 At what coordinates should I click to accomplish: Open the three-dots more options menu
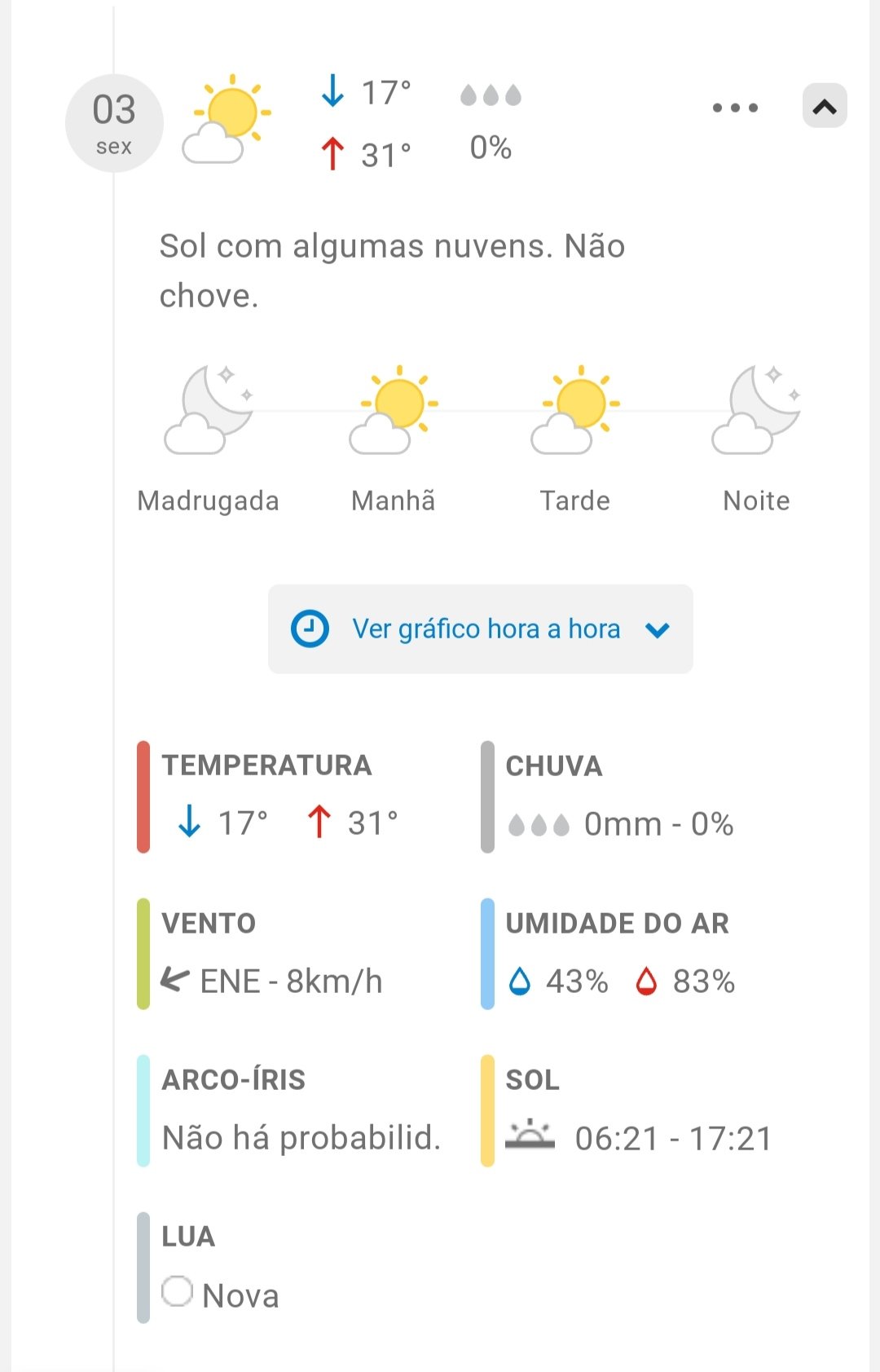click(x=735, y=108)
